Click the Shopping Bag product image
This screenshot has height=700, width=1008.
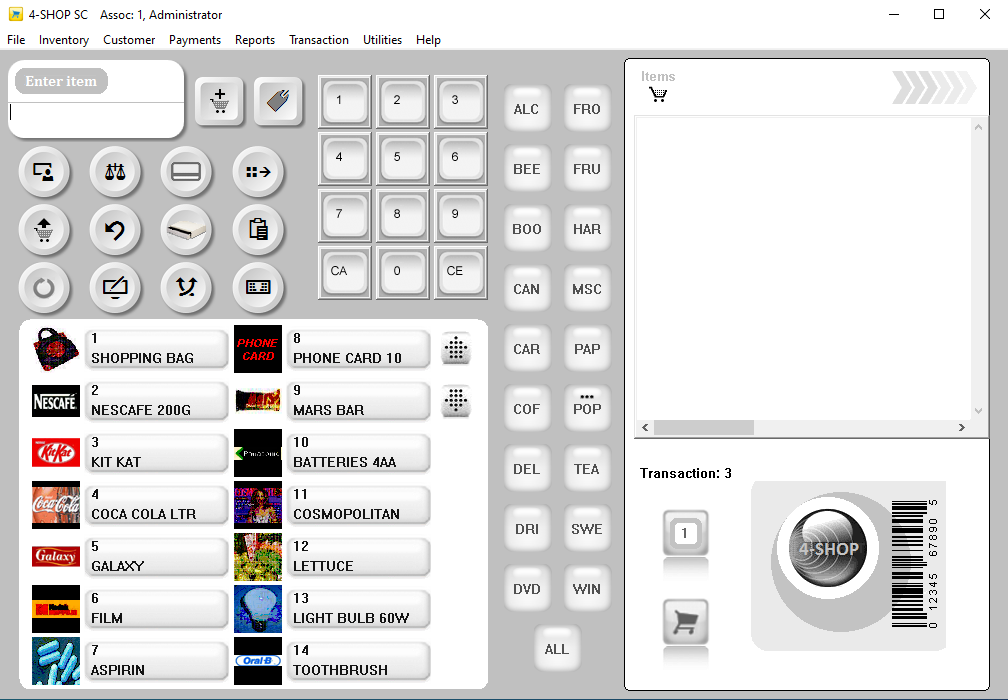tap(56, 349)
